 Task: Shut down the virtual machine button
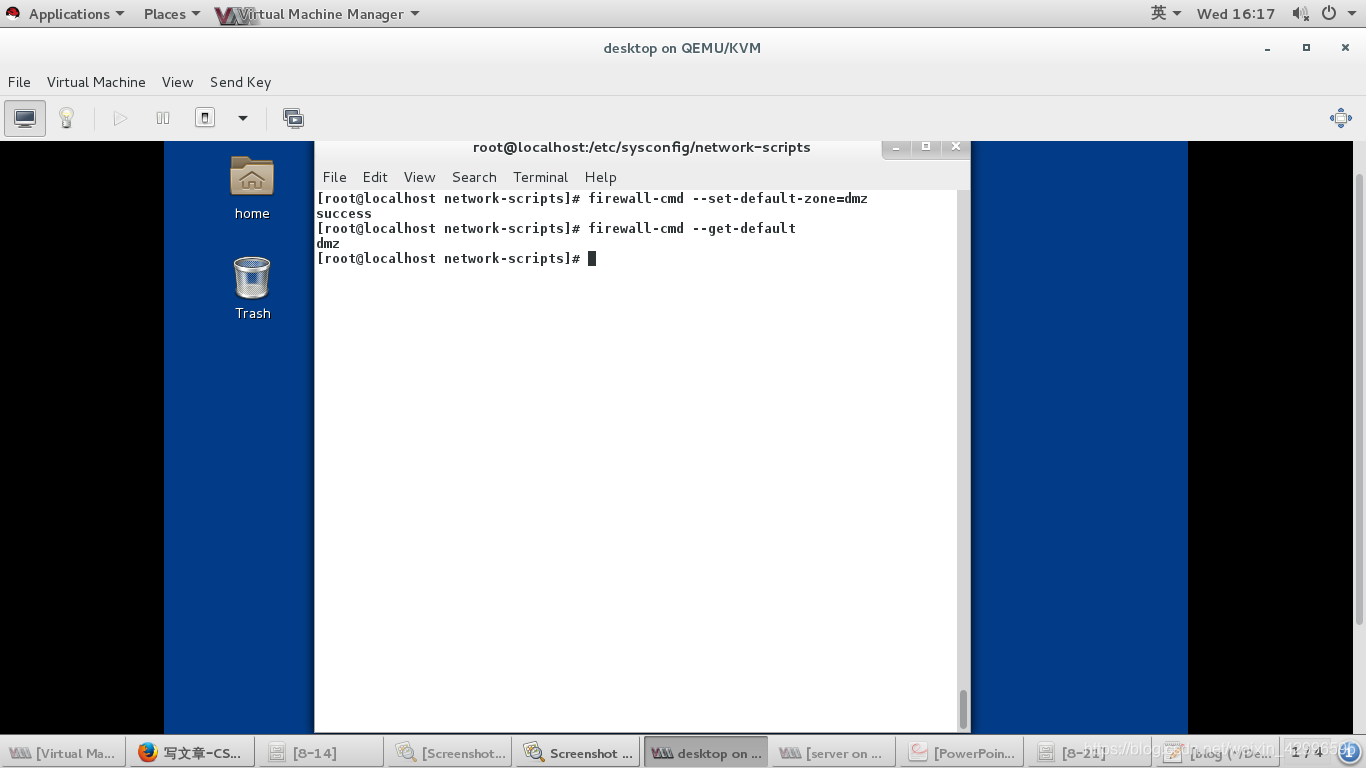(205, 118)
